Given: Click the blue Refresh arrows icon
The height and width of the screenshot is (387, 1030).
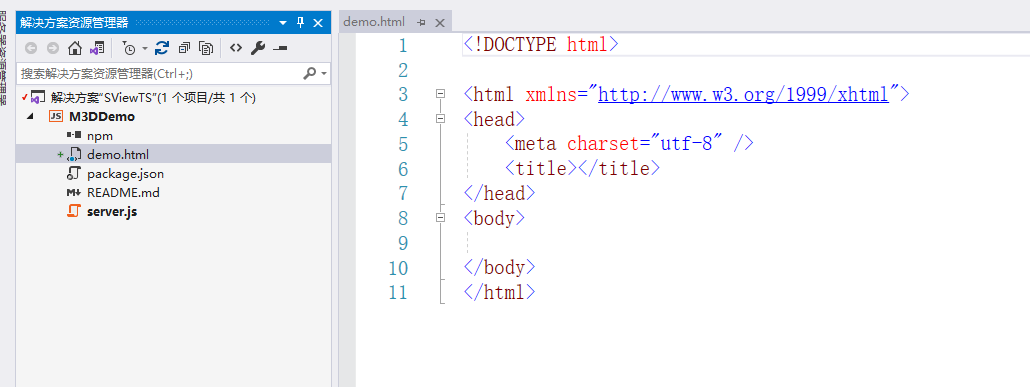Looking at the screenshot, I should (x=162, y=48).
